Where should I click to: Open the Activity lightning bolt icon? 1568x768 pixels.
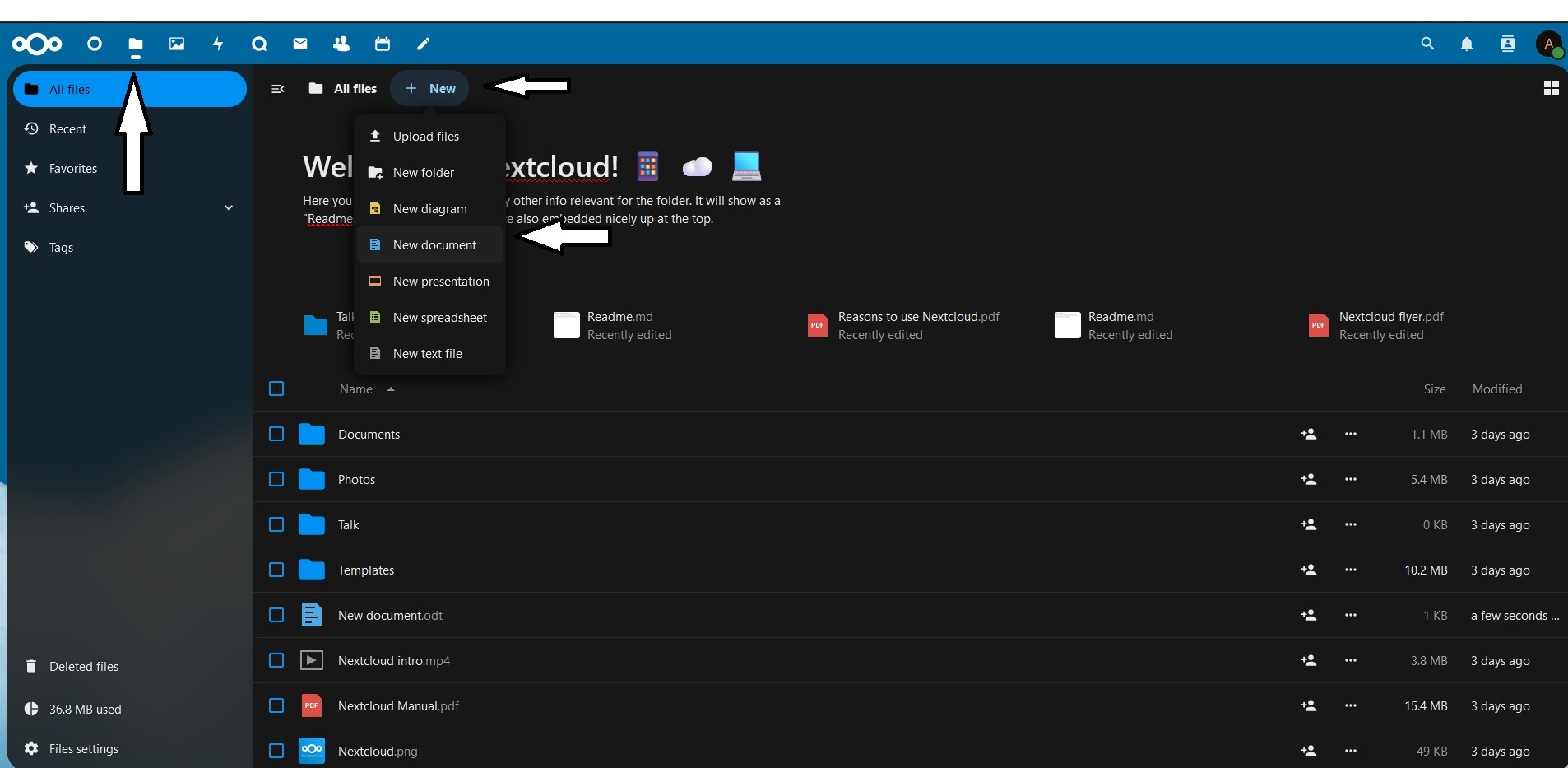(218, 44)
